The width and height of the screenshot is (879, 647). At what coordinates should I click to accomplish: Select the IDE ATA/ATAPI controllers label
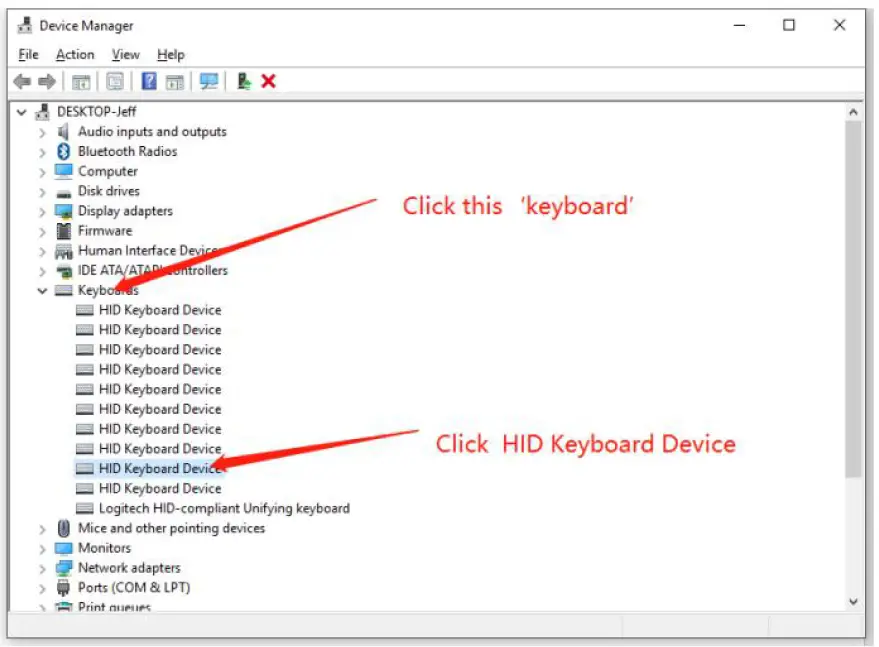coord(152,270)
